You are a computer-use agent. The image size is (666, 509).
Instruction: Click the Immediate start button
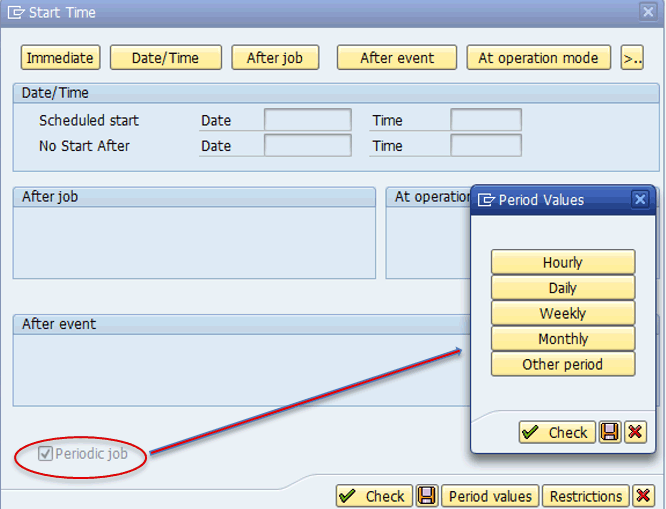tap(60, 57)
